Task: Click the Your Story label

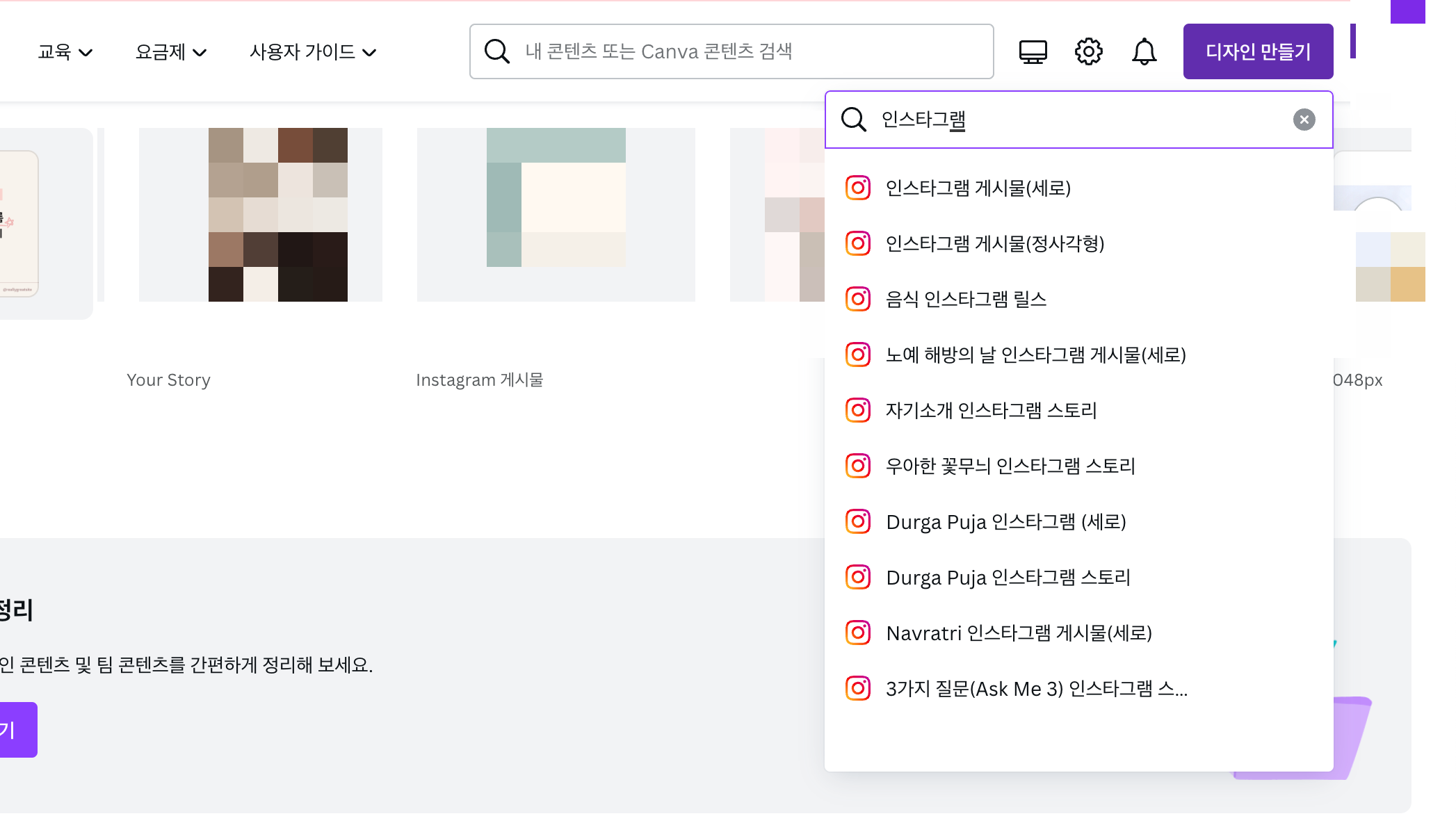Action: [168, 380]
